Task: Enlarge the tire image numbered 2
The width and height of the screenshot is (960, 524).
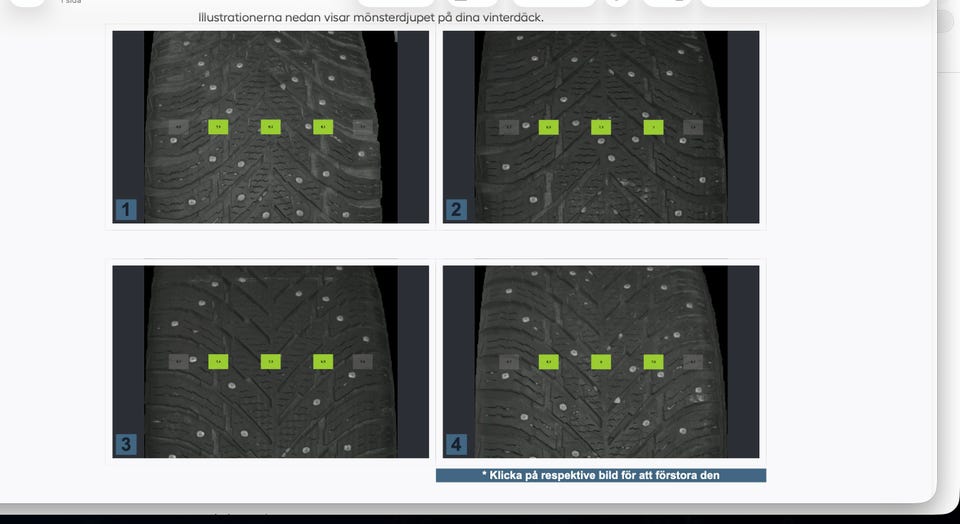Action: pos(601,127)
